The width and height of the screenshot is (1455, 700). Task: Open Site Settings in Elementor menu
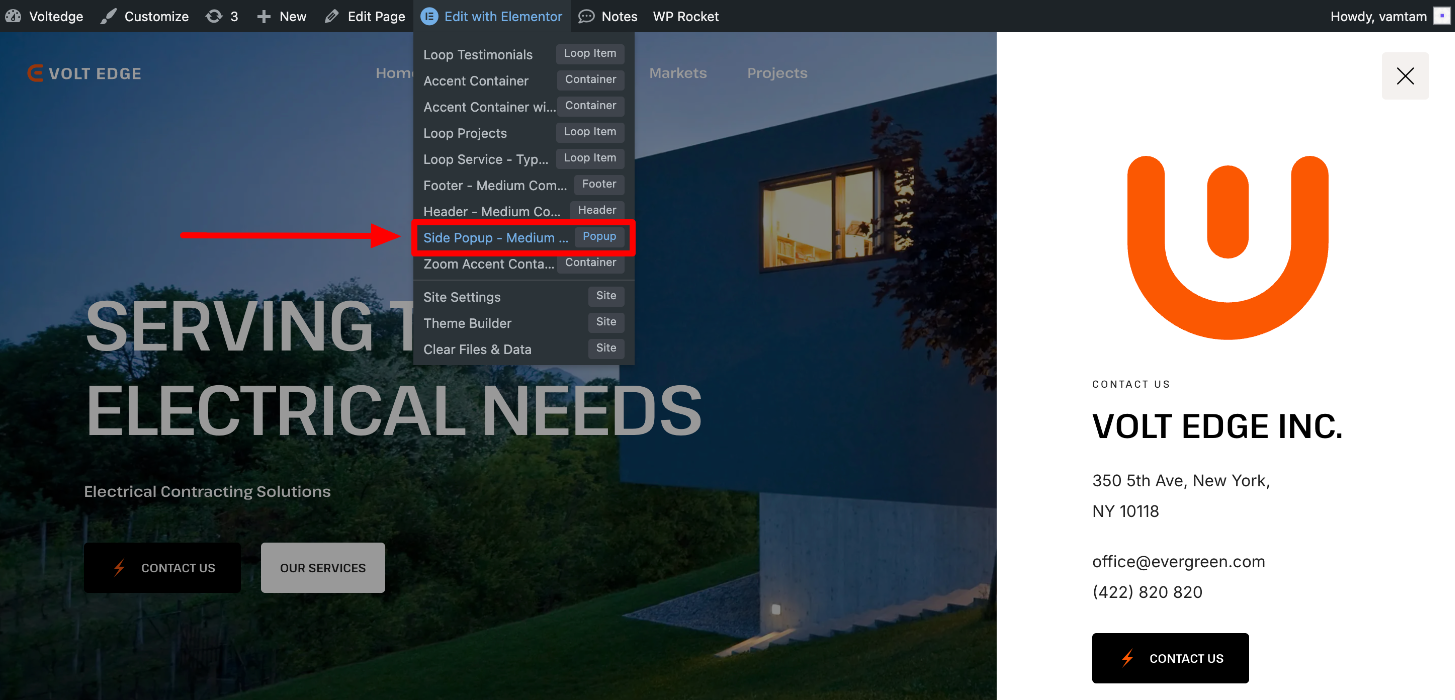coord(523,296)
